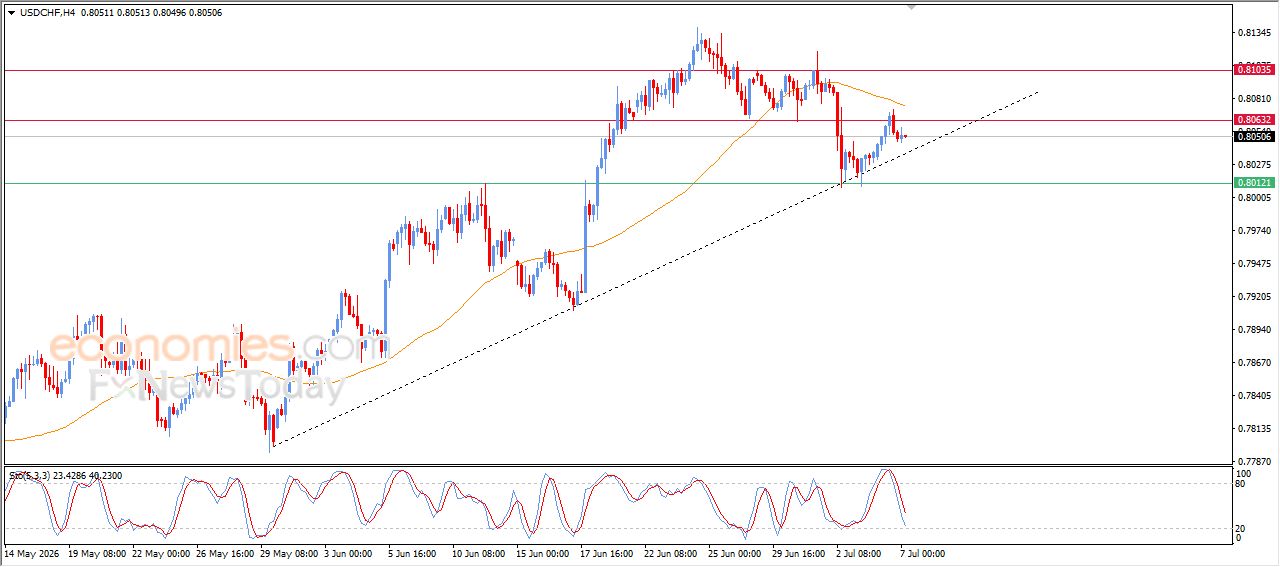Click the FxNewsToday watermark text
Viewport: 1280px width, 567px height.
217,386
